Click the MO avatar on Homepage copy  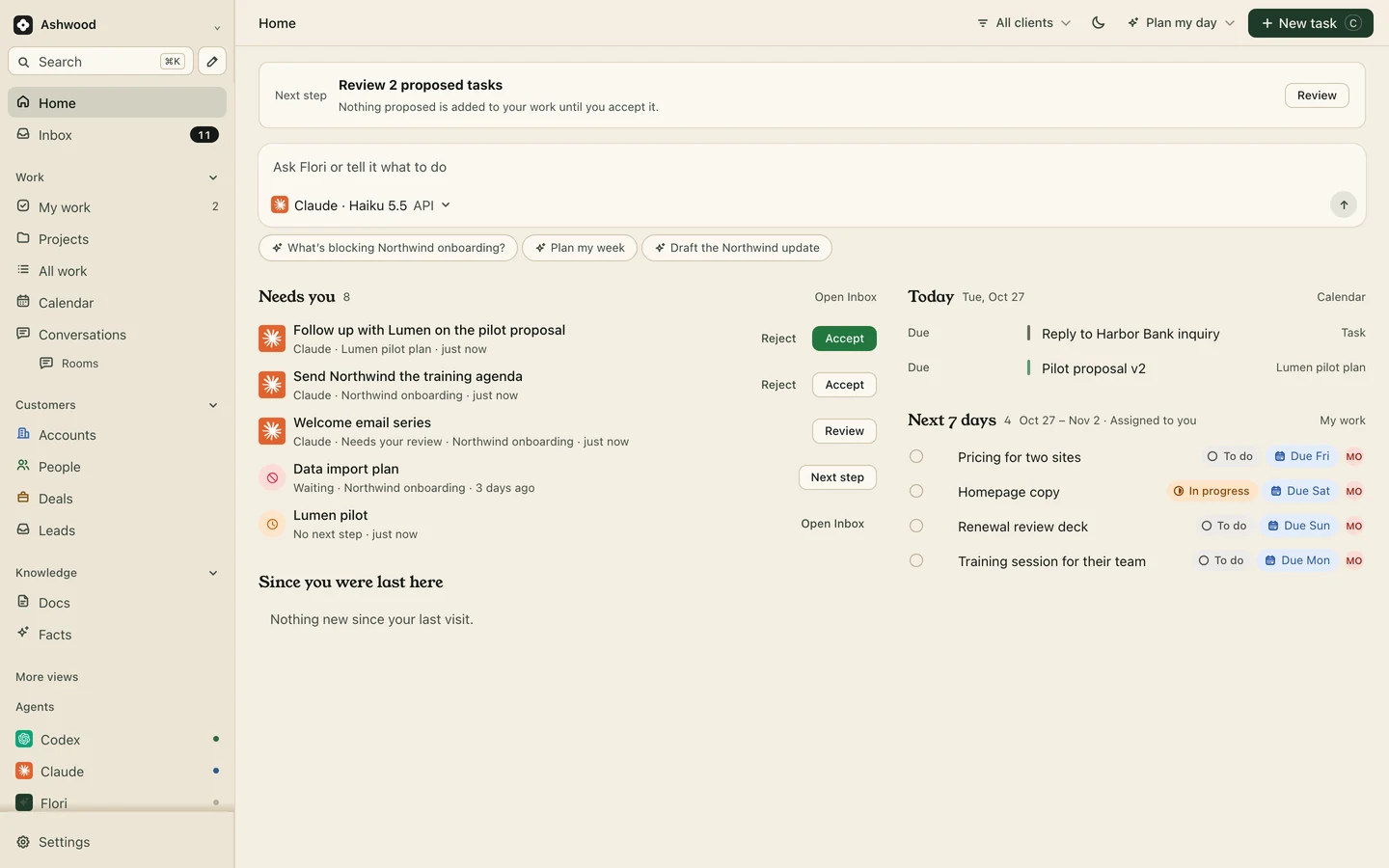(1354, 491)
